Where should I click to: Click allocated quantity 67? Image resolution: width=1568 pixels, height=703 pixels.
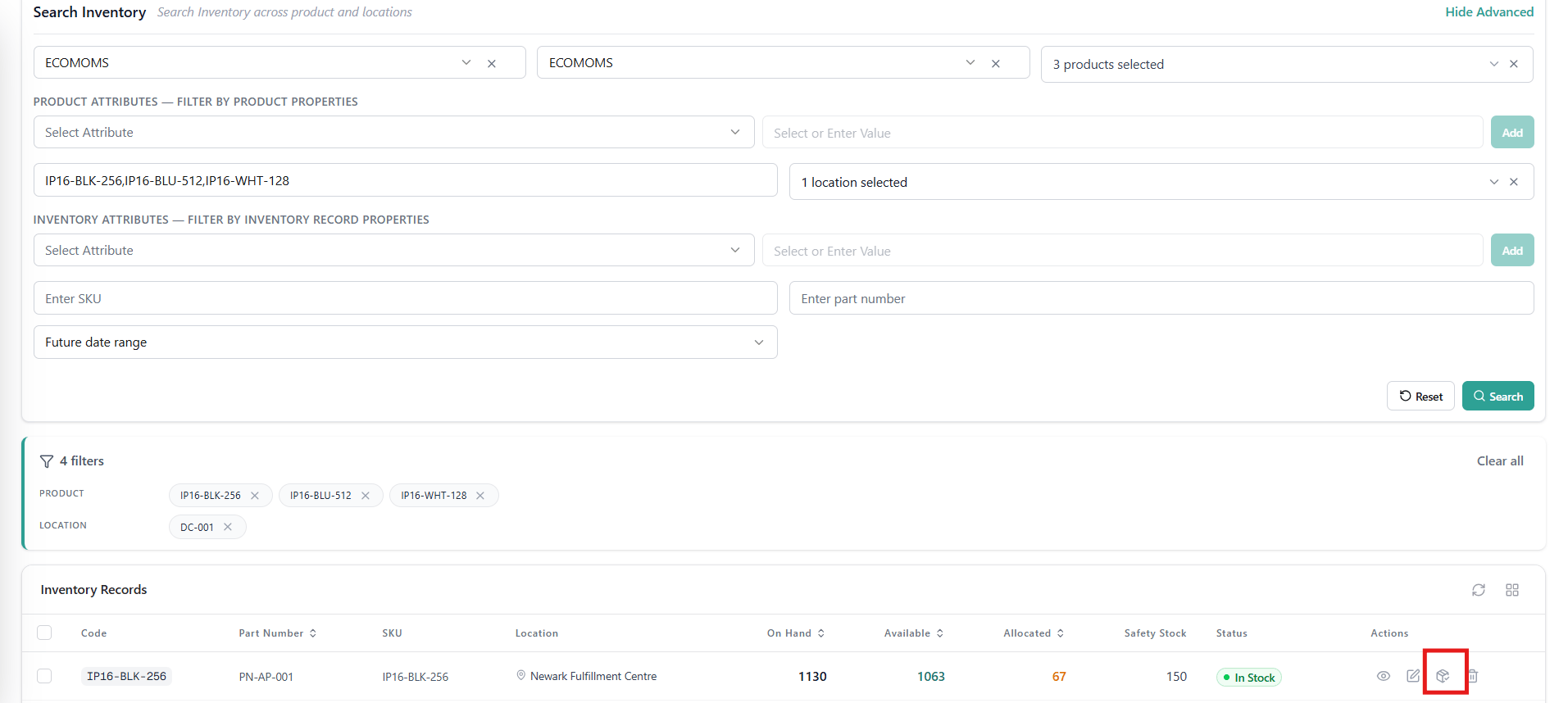(x=1059, y=676)
